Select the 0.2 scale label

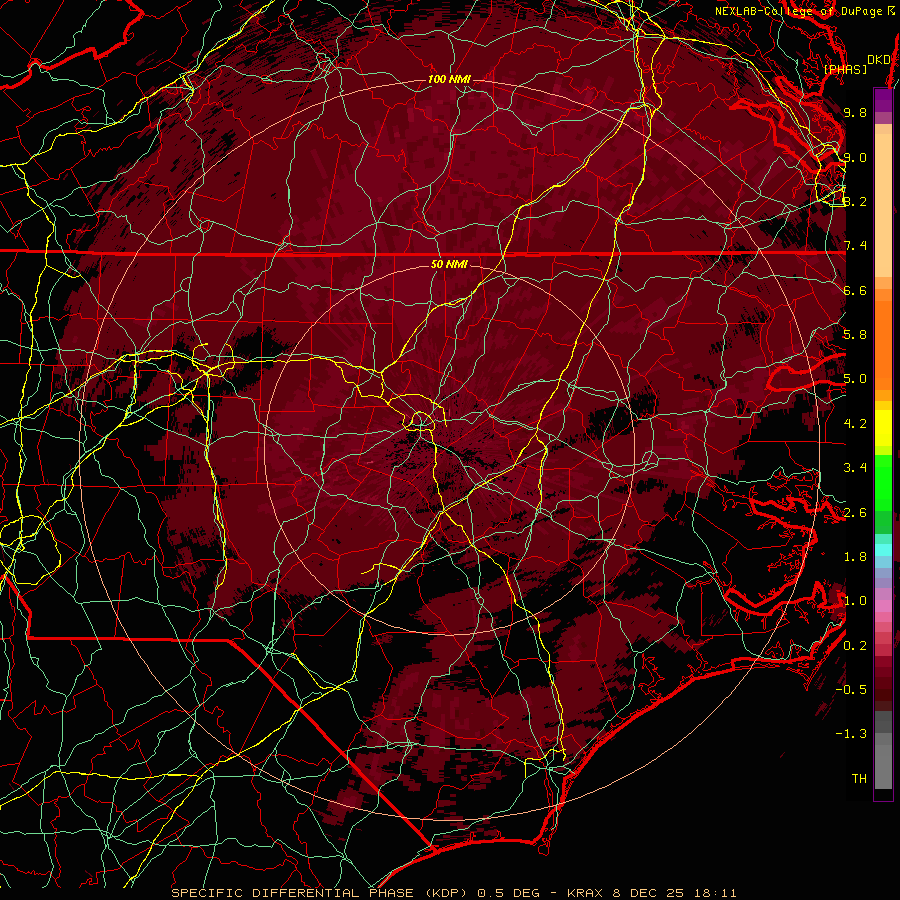[x=855, y=646]
